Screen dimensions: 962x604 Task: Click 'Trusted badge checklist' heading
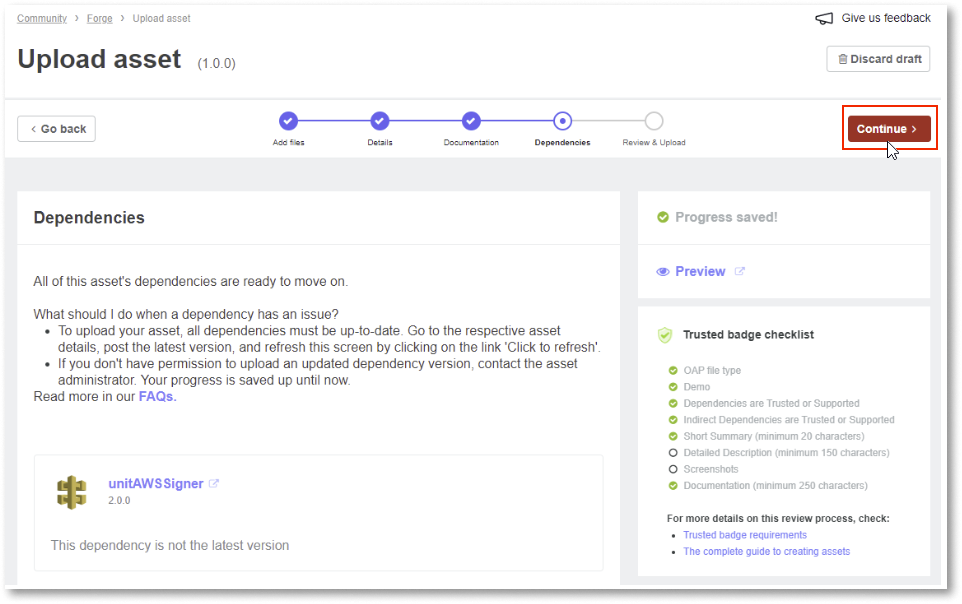click(748, 335)
